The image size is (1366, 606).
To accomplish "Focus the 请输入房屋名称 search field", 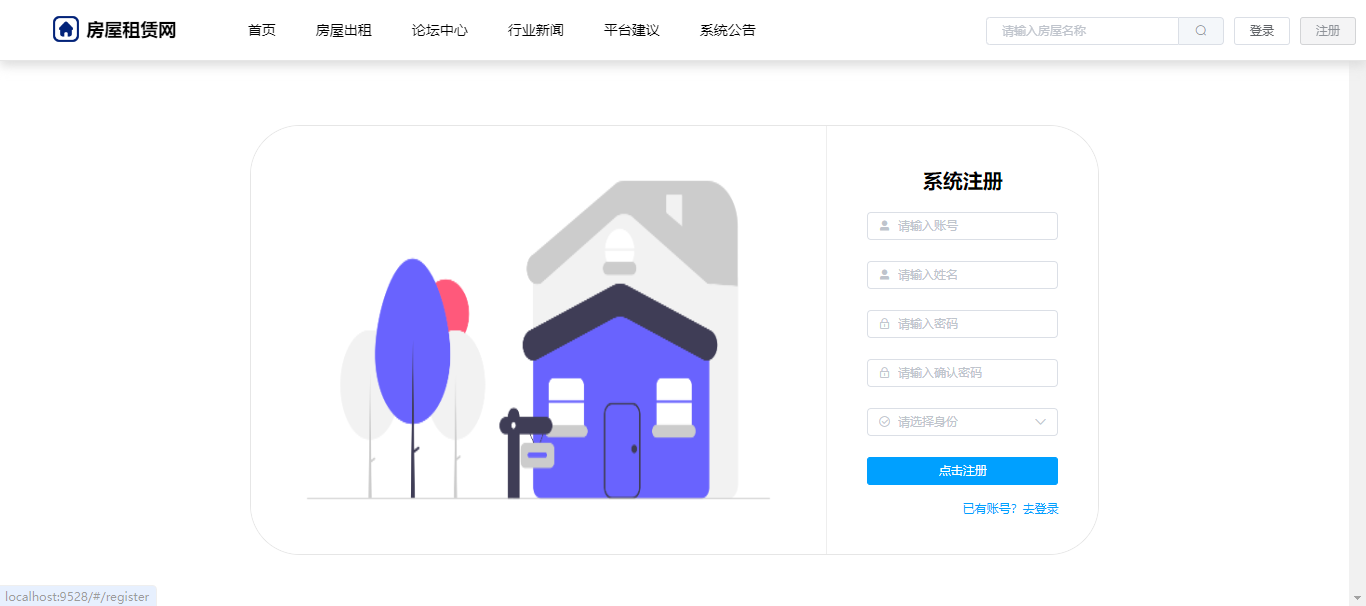I will pyautogui.click(x=1082, y=31).
